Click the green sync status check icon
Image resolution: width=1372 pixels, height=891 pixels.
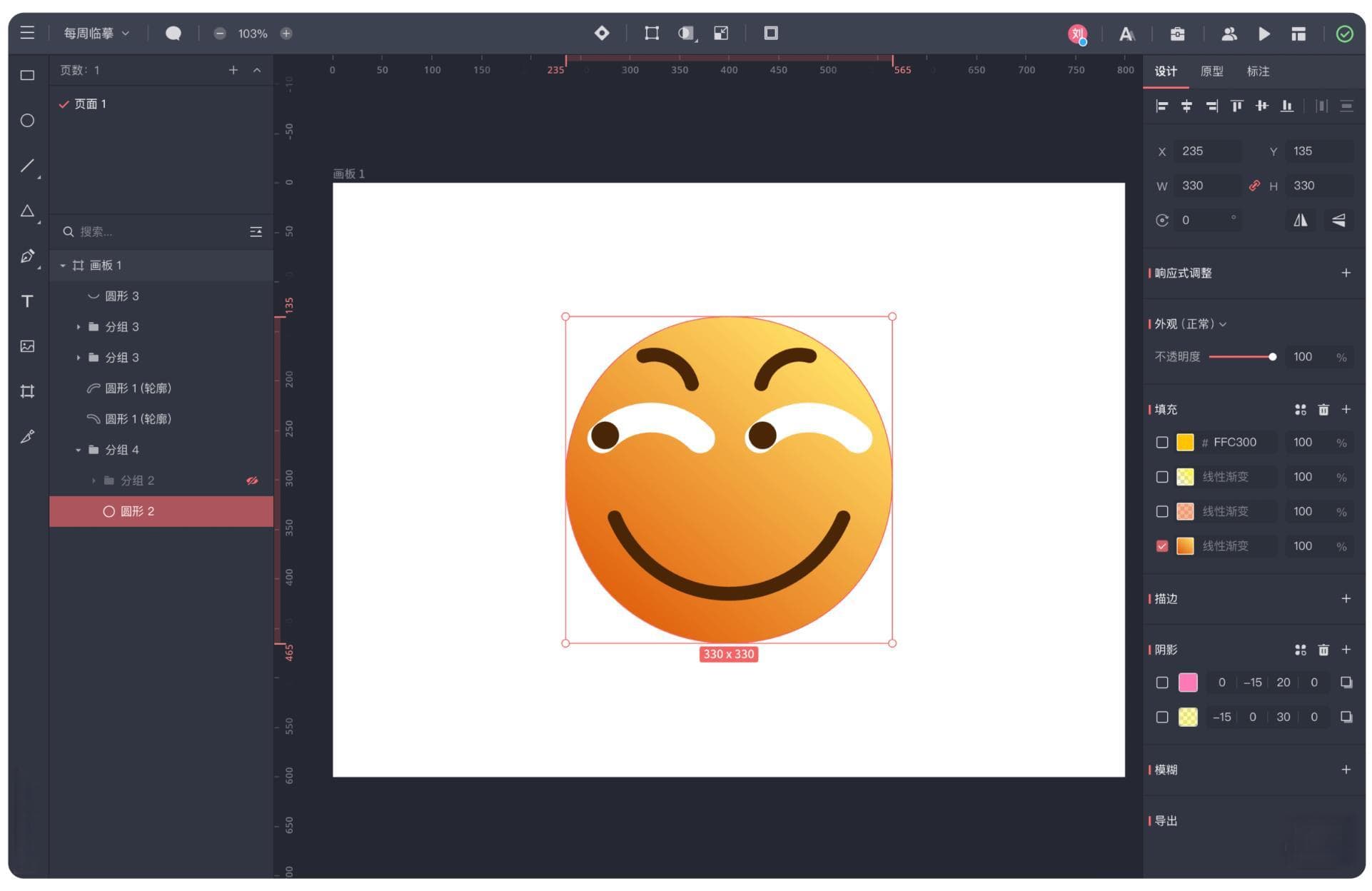1344,34
